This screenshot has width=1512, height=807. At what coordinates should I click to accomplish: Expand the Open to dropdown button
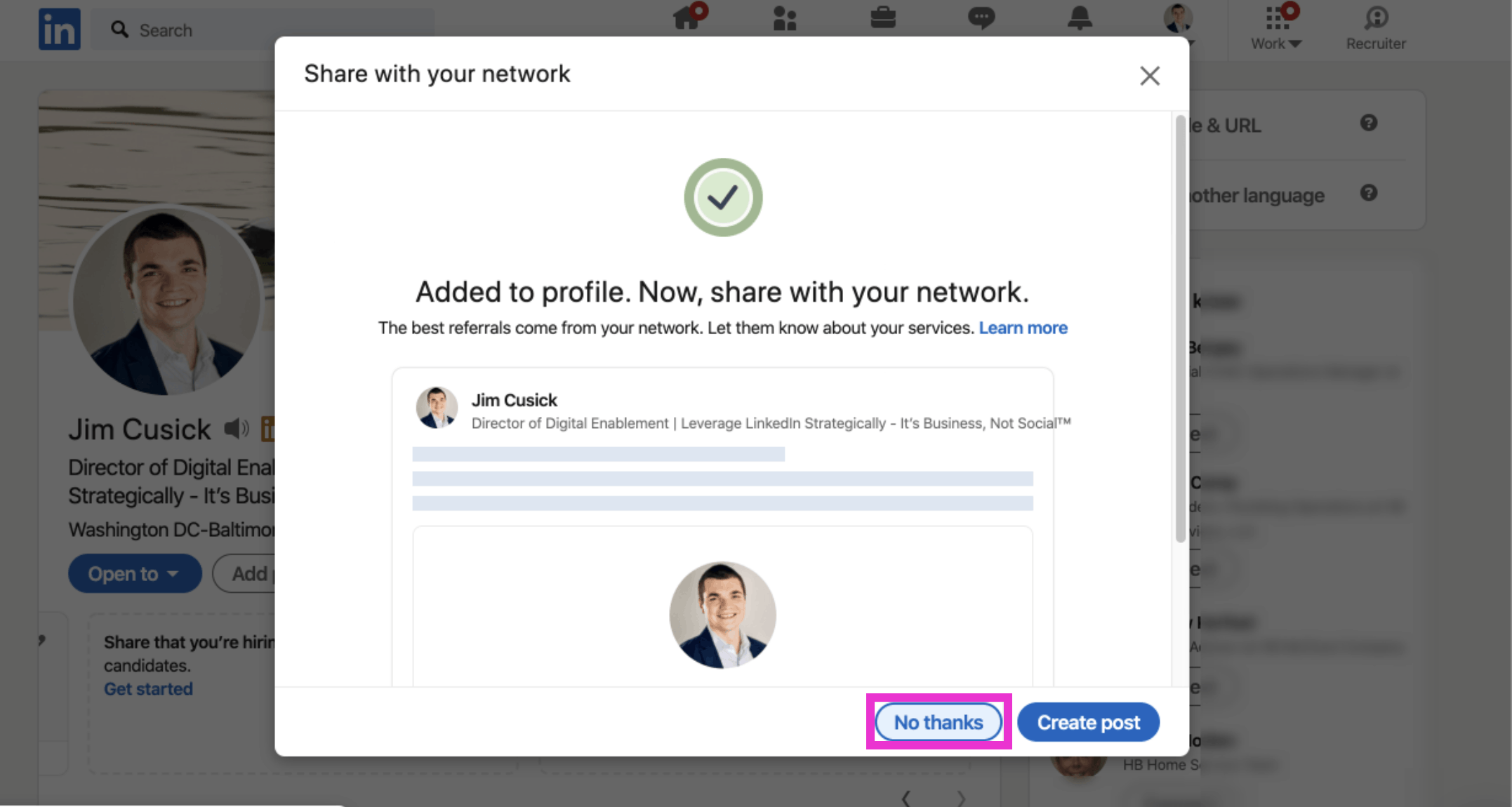135,573
